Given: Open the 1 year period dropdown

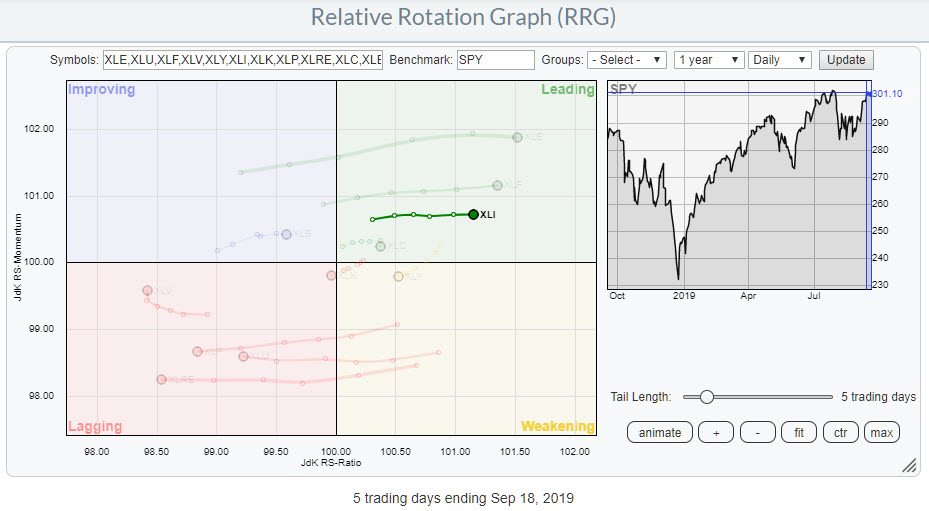Looking at the screenshot, I should 709,60.
